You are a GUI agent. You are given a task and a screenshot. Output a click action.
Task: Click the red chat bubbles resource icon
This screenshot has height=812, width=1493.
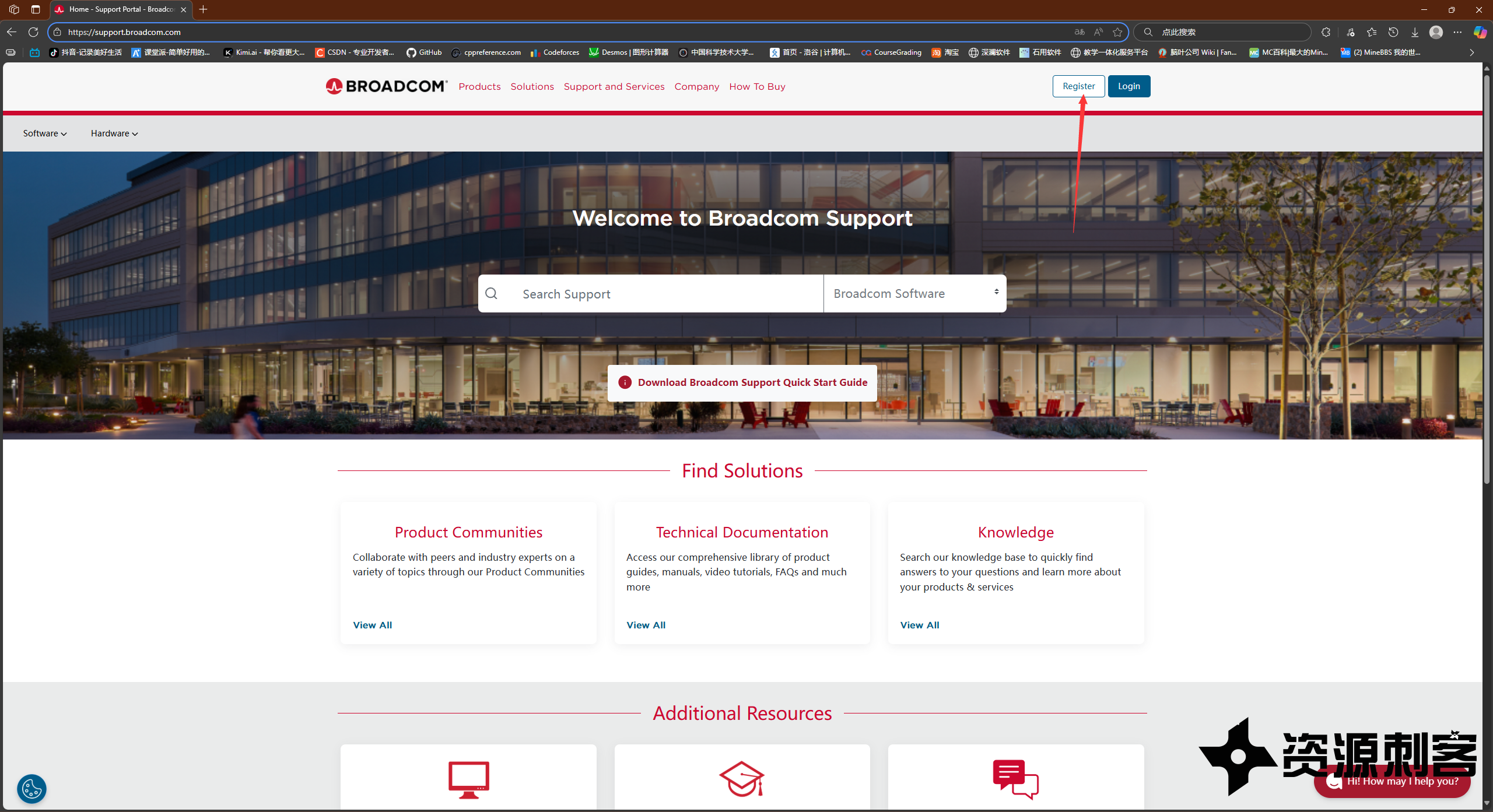[x=1015, y=779]
